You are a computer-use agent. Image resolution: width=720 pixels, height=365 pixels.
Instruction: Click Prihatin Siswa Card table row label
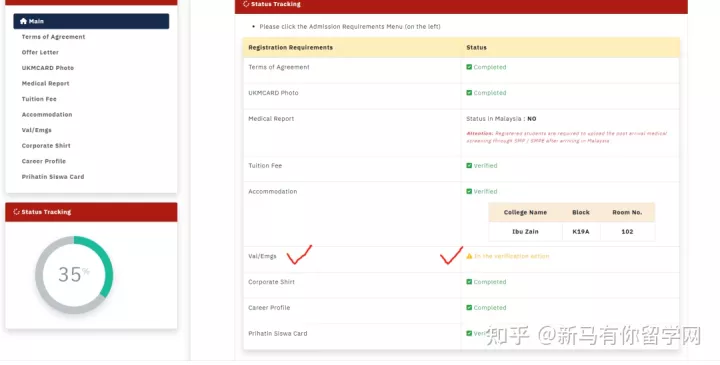coord(278,333)
